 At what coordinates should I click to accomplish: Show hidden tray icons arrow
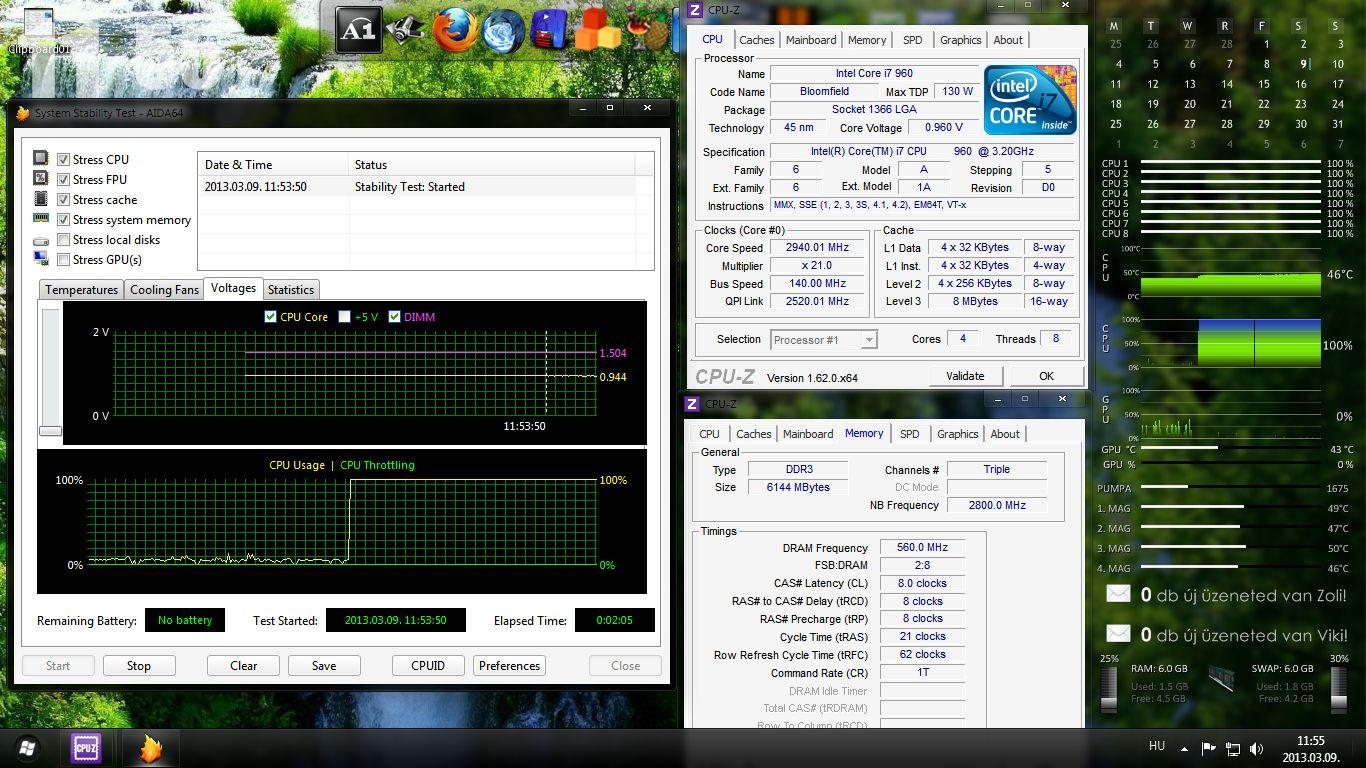pos(1185,748)
